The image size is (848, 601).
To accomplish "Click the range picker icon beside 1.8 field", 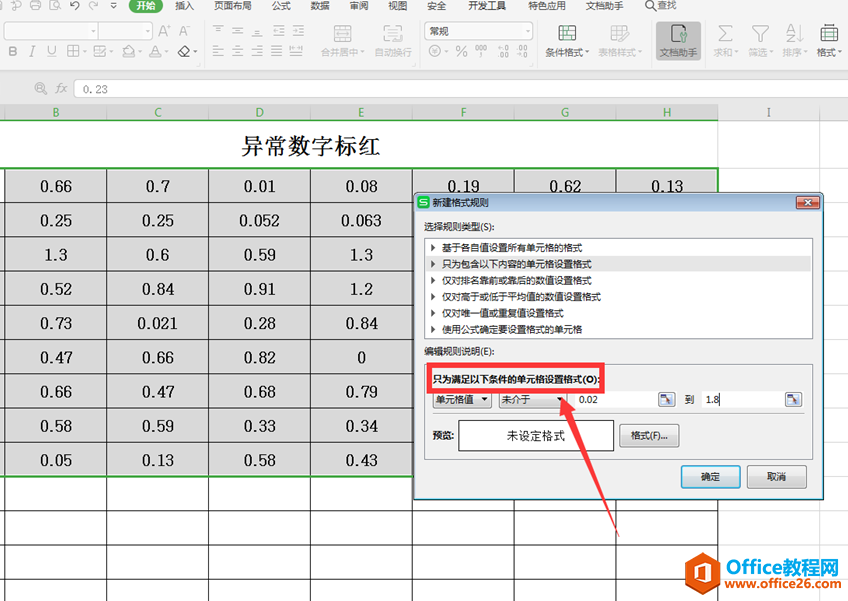I will tap(793, 400).
